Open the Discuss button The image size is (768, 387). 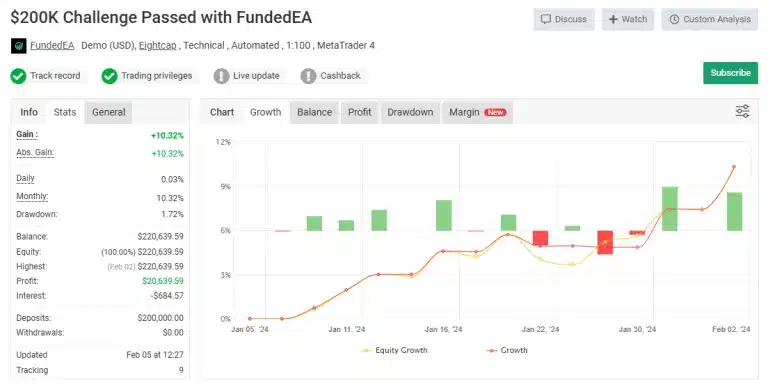point(564,20)
